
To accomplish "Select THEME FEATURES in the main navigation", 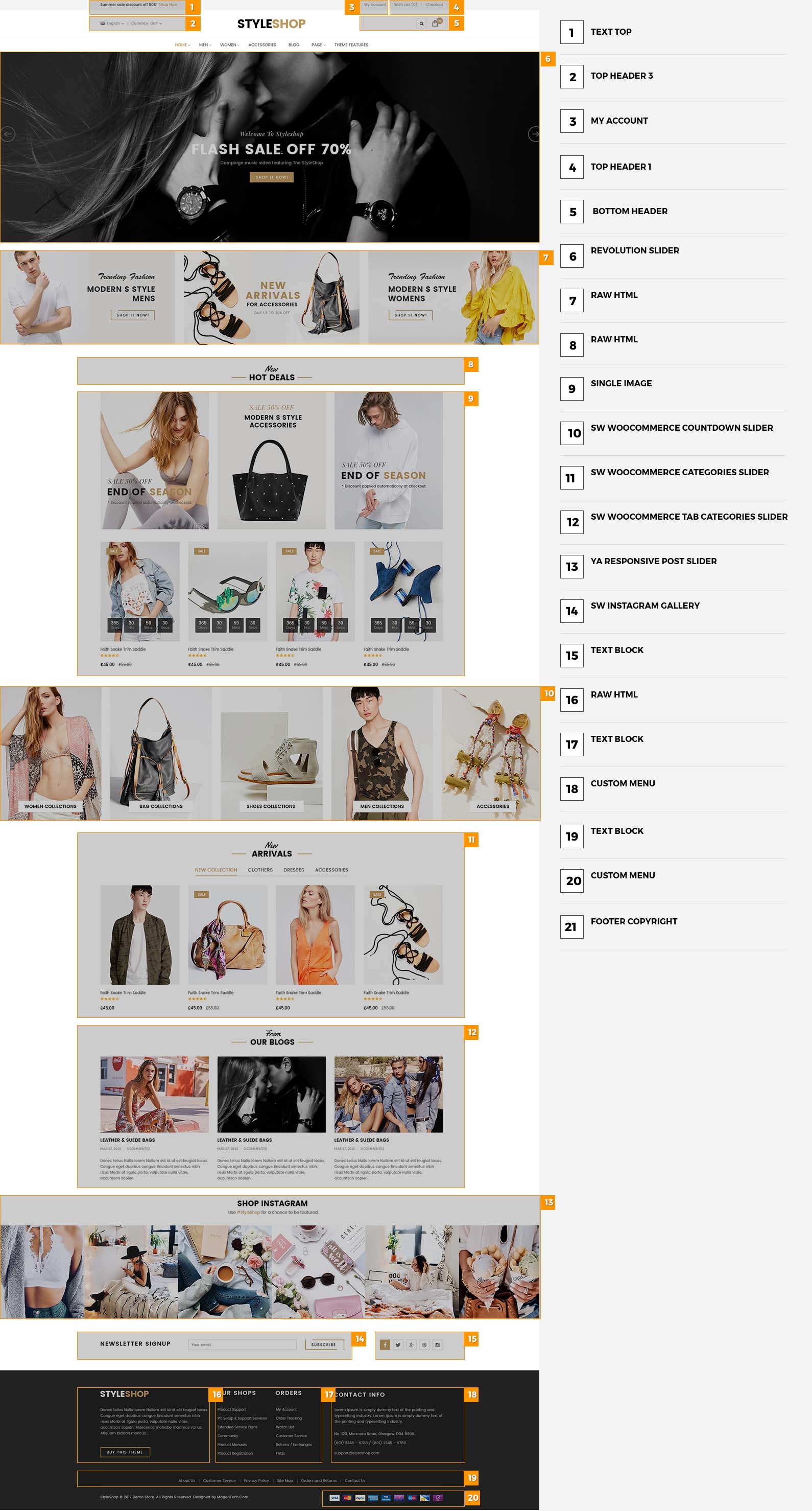I will [x=351, y=44].
